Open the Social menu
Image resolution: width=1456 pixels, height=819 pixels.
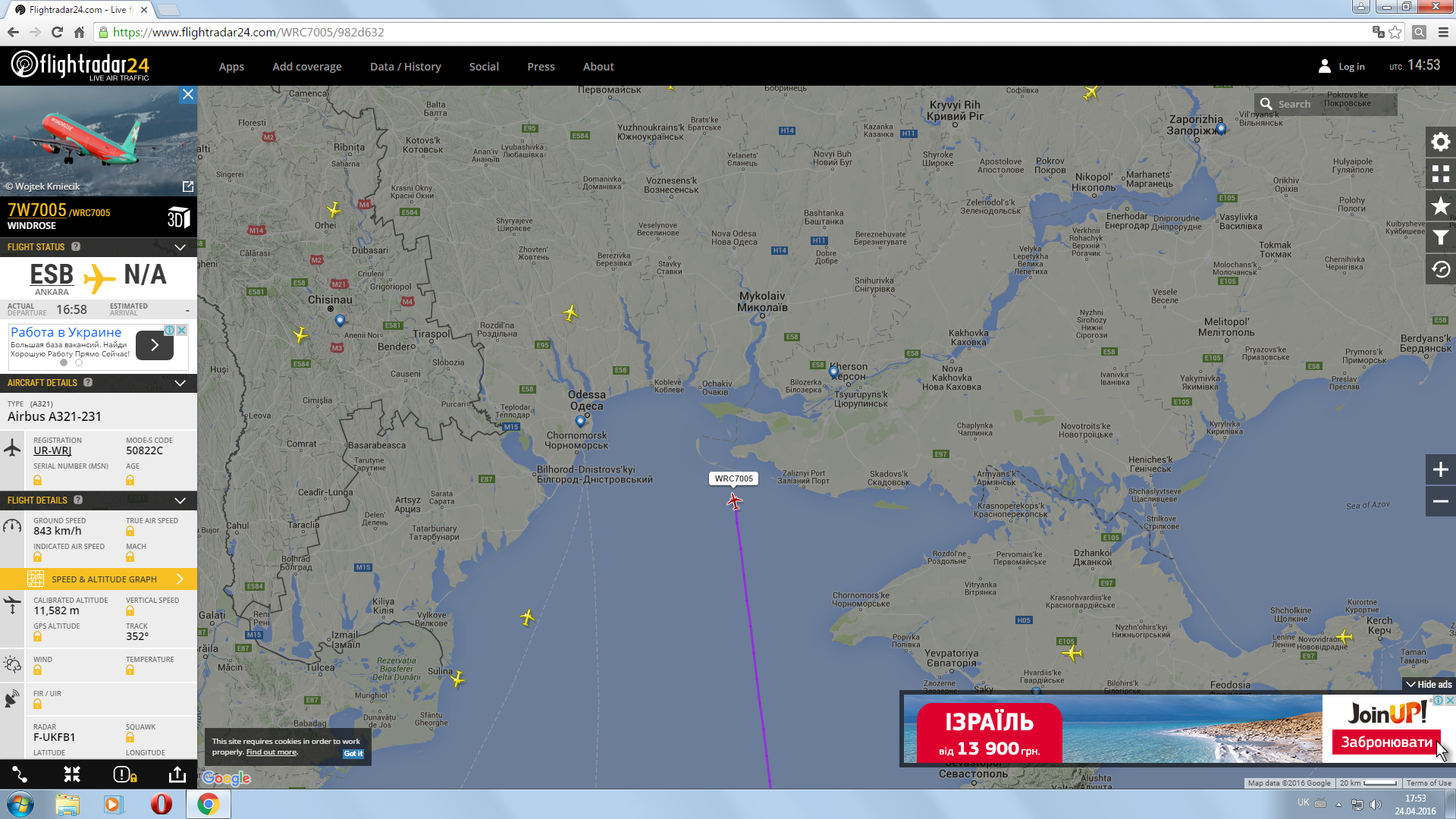coord(484,67)
